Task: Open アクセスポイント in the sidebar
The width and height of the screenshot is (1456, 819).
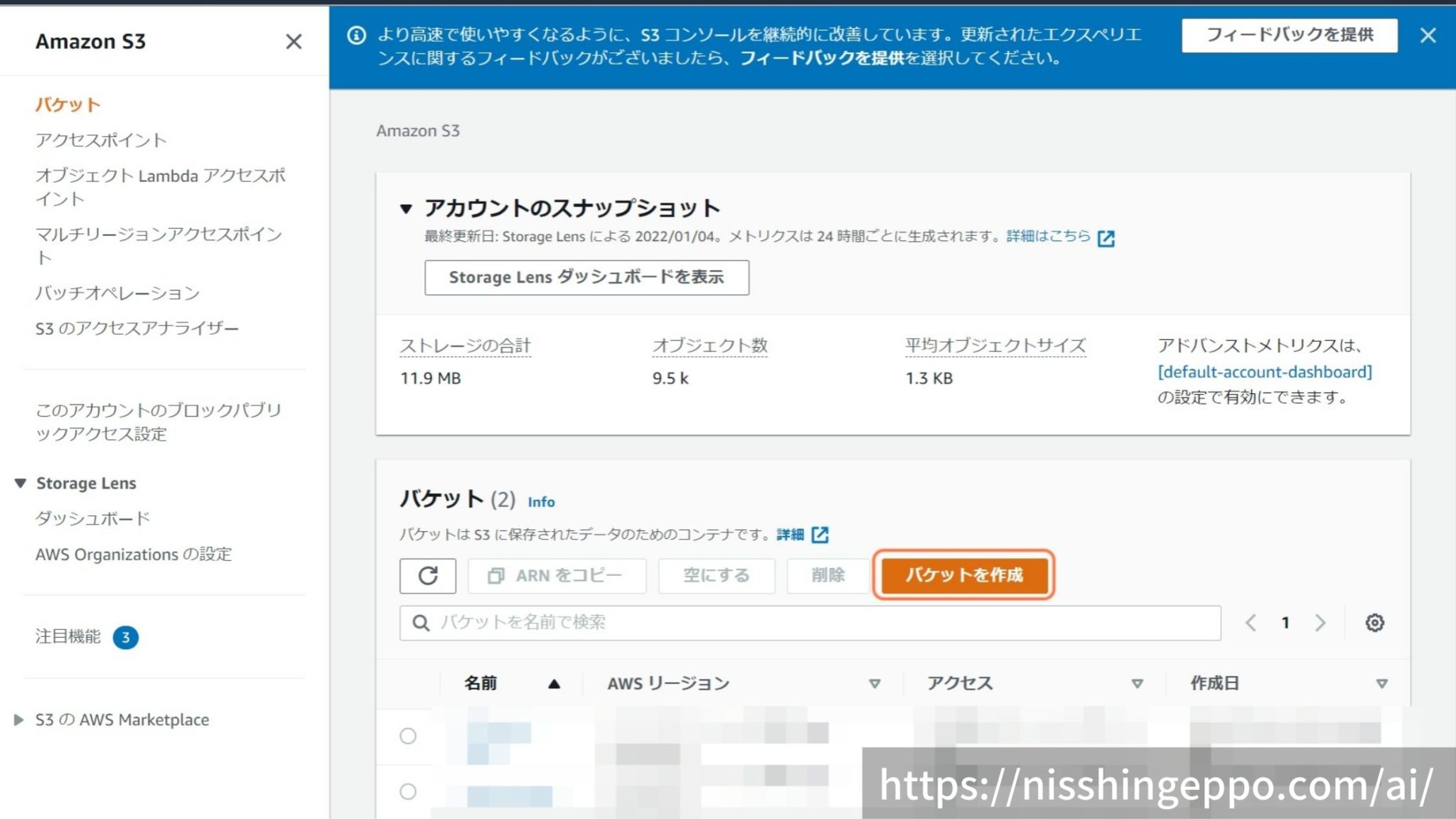Action: point(101,140)
